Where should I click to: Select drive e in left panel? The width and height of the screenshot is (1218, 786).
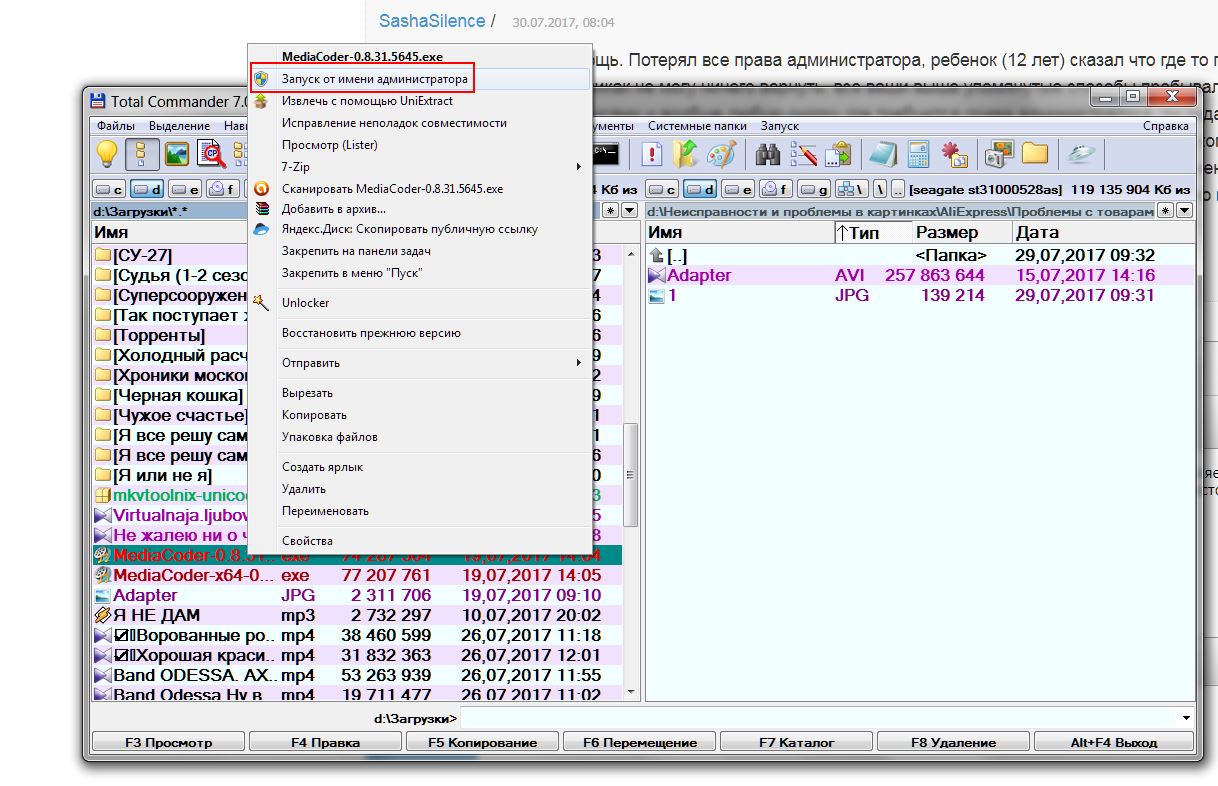(185, 189)
